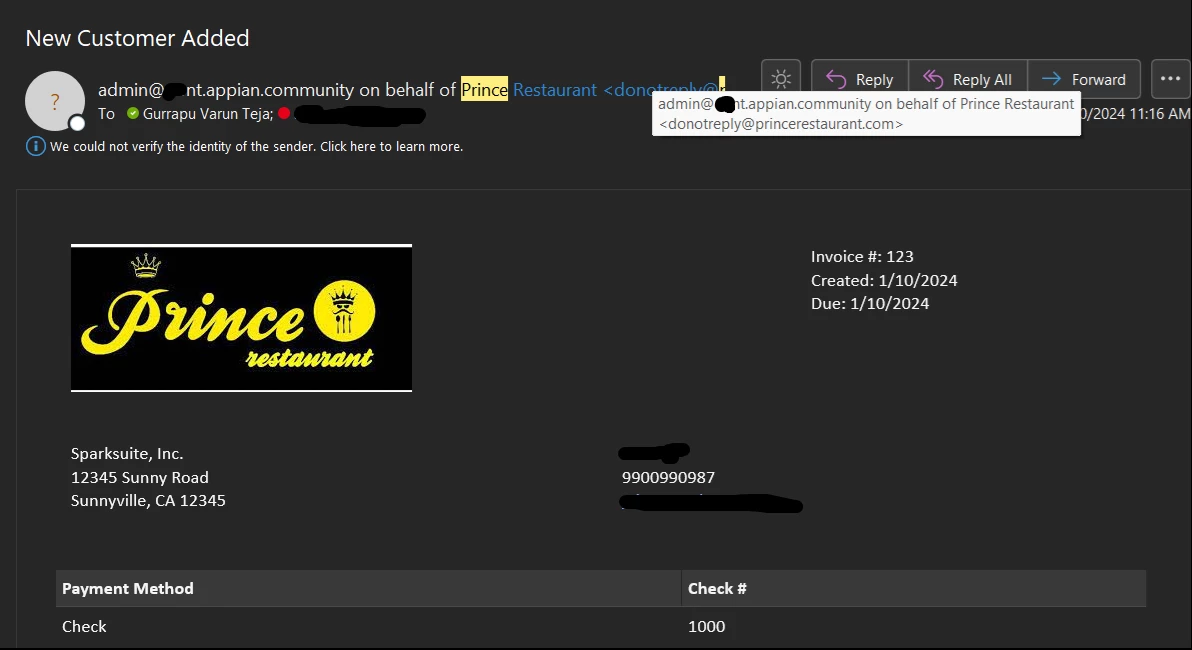Click the presence status dot on avatar

pyautogui.click(x=77, y=123)
